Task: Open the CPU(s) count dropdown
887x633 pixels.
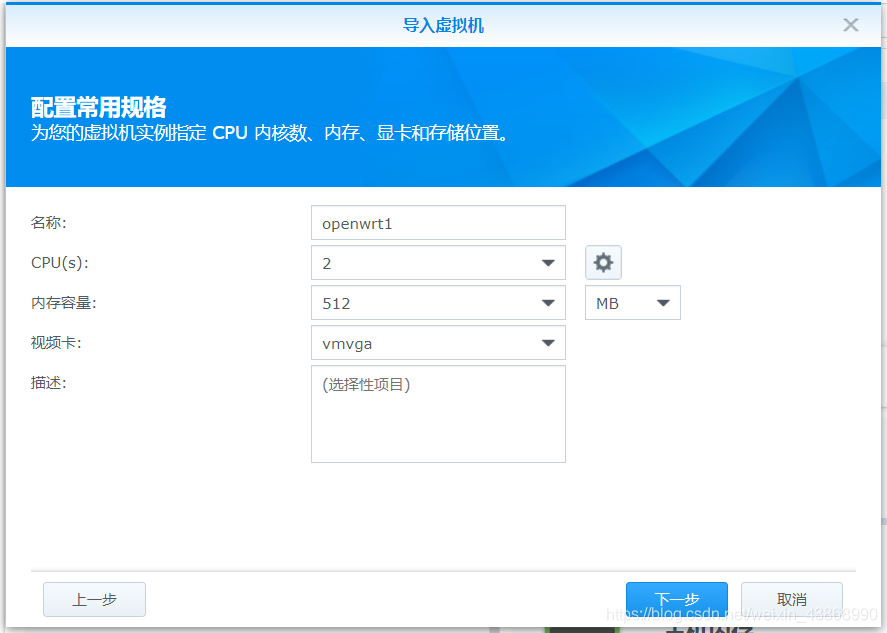Action: pyautogui.click(x=438, y=262)
